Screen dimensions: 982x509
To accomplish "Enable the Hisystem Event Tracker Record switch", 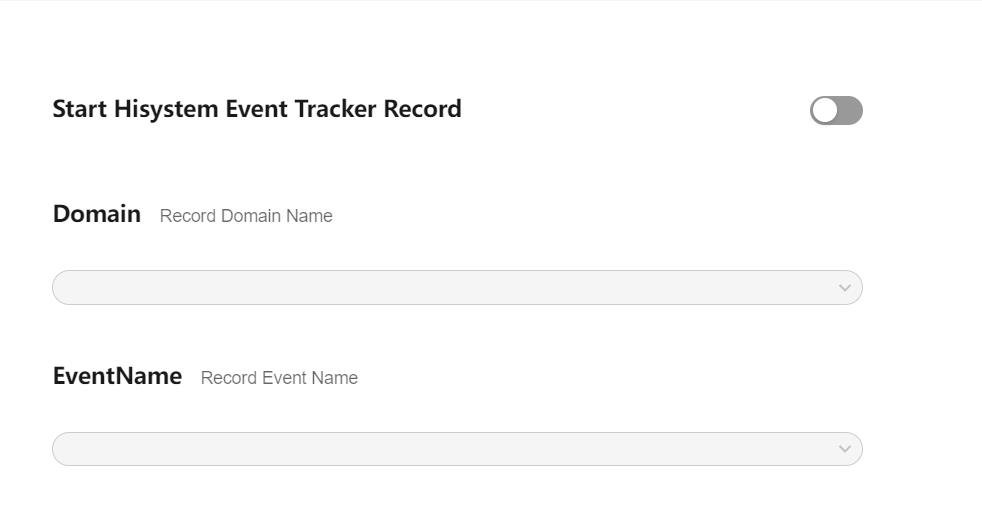I will click(x=836, y=111).
